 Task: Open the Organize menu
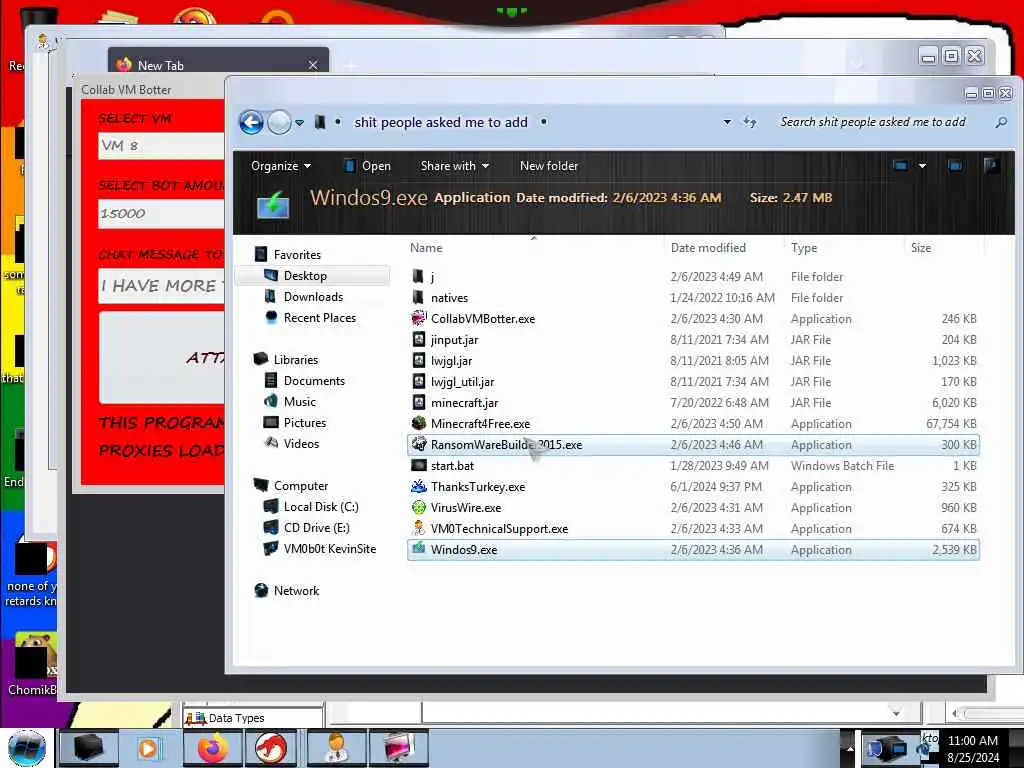click(281, 166)
